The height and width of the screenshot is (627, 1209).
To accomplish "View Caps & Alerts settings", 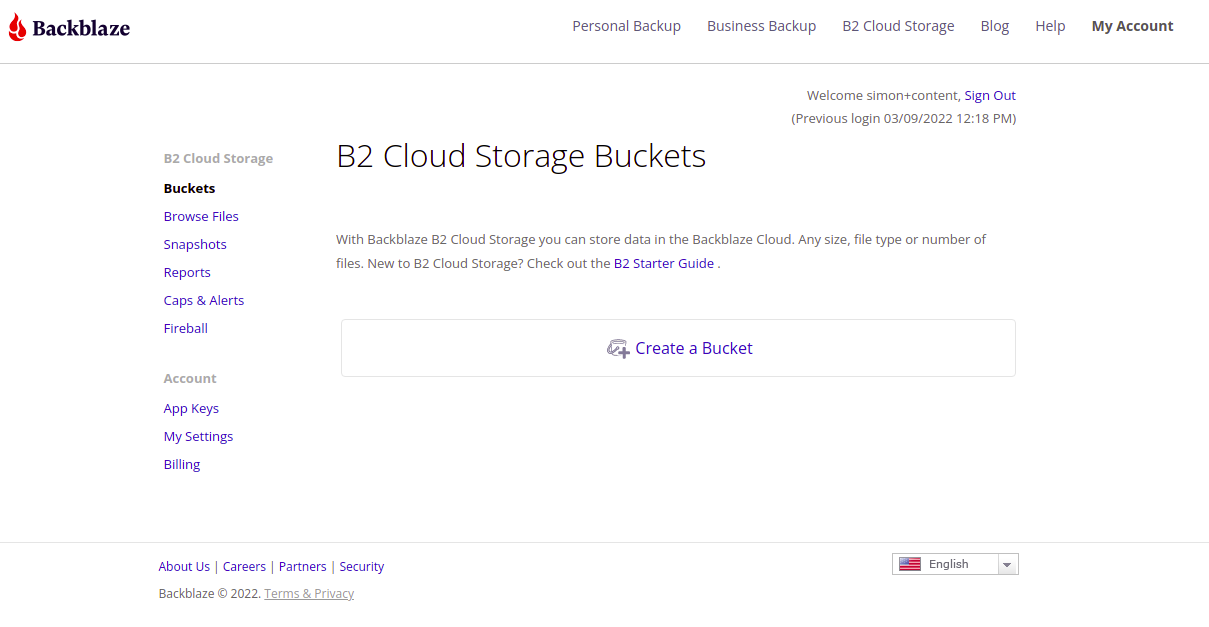I will coord(204,300).
